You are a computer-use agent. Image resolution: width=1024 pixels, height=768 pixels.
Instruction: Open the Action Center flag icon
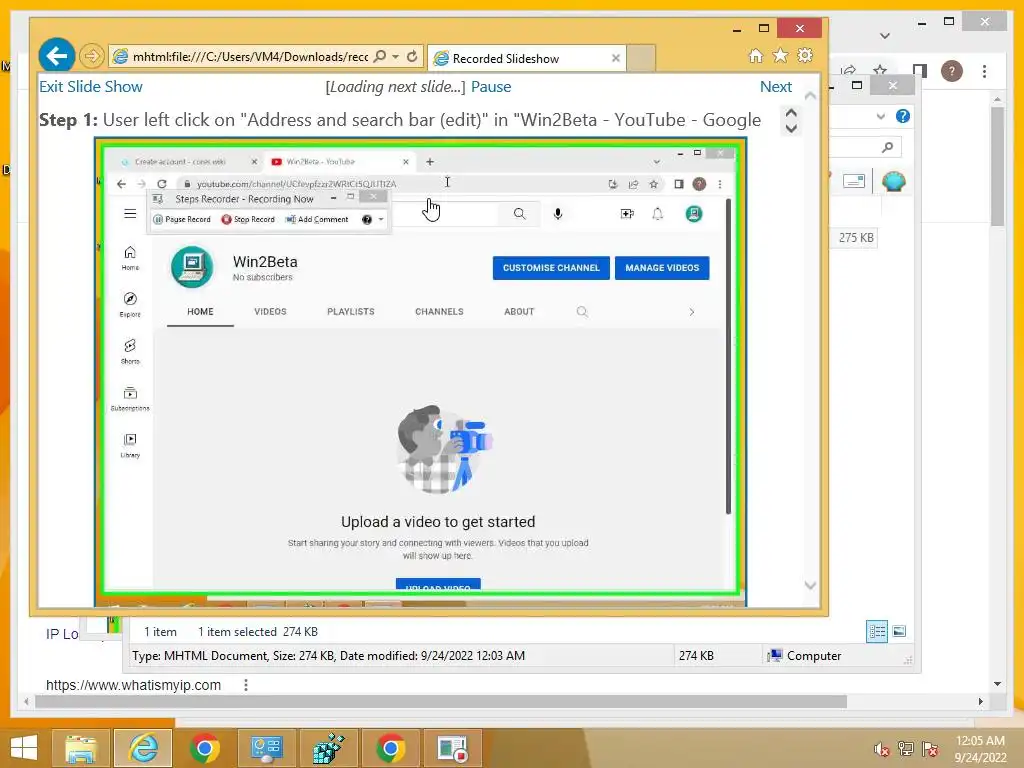(930, 749)
